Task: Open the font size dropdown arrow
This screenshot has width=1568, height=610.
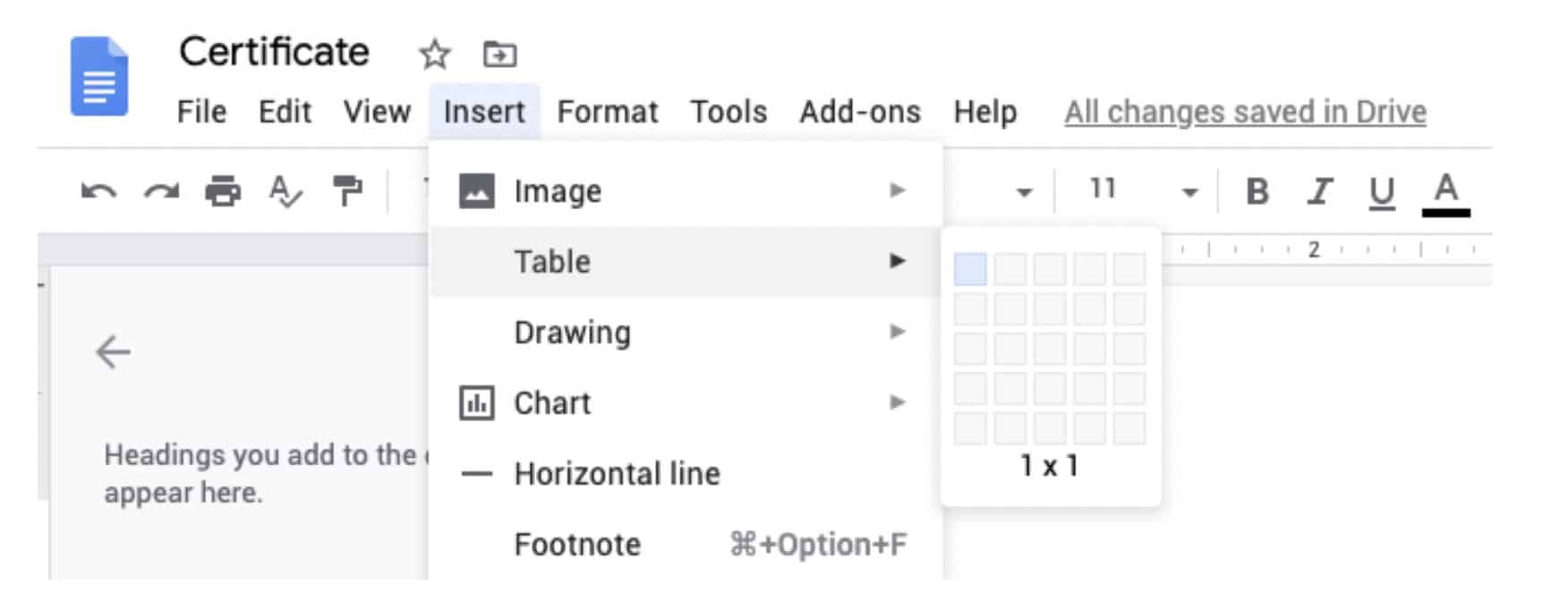Action: click(1189, 191)
